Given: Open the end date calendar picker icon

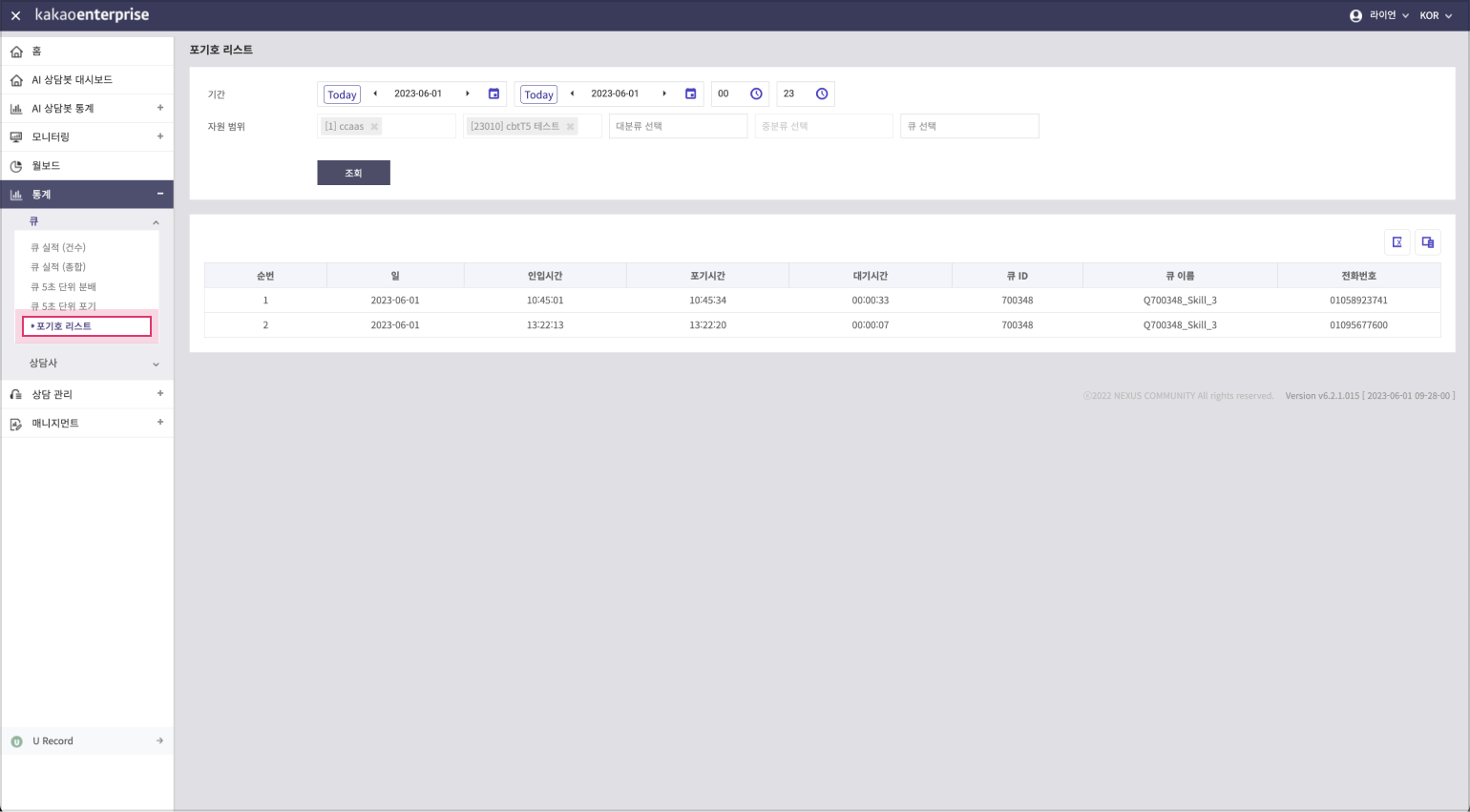Looking at the screenshot, I should click(690, 94).
